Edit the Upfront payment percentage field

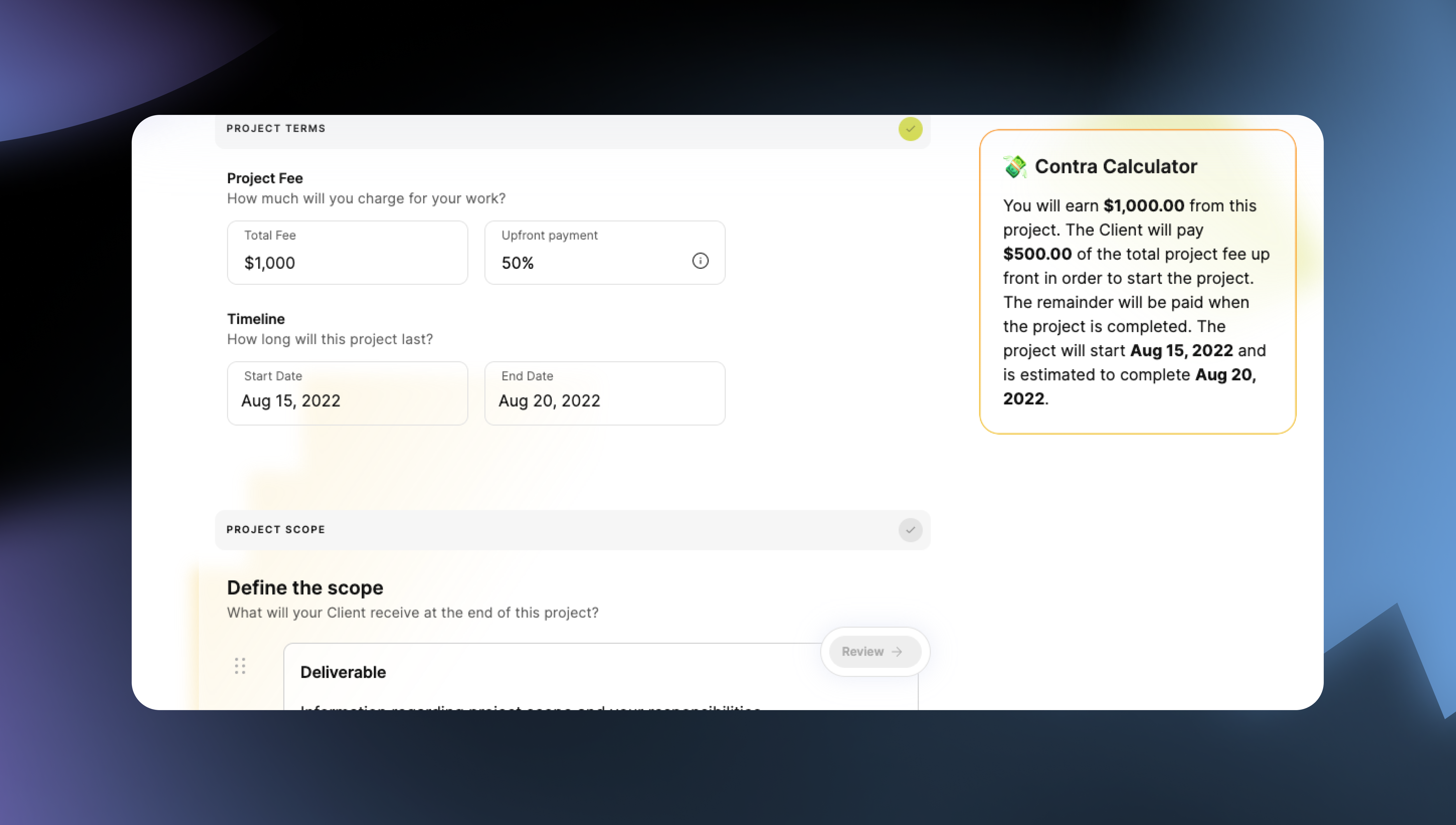pos(604,253)
